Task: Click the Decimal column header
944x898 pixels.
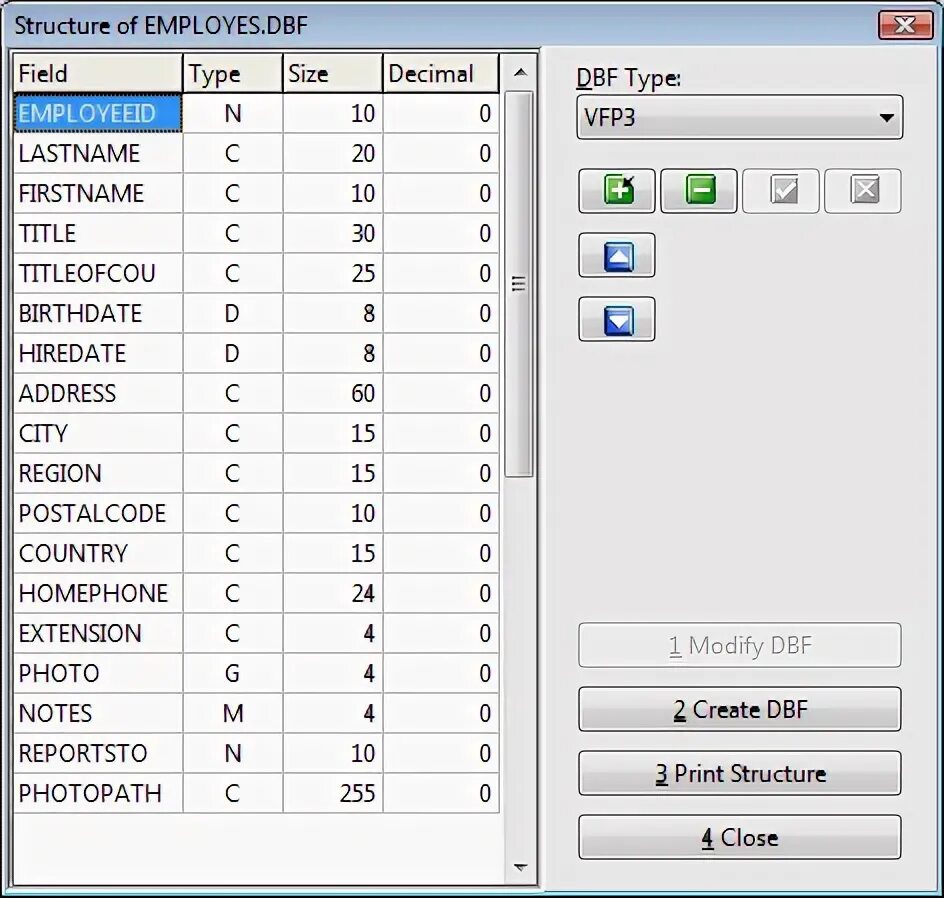Action: pyautogui.click(x=441, y=73)
